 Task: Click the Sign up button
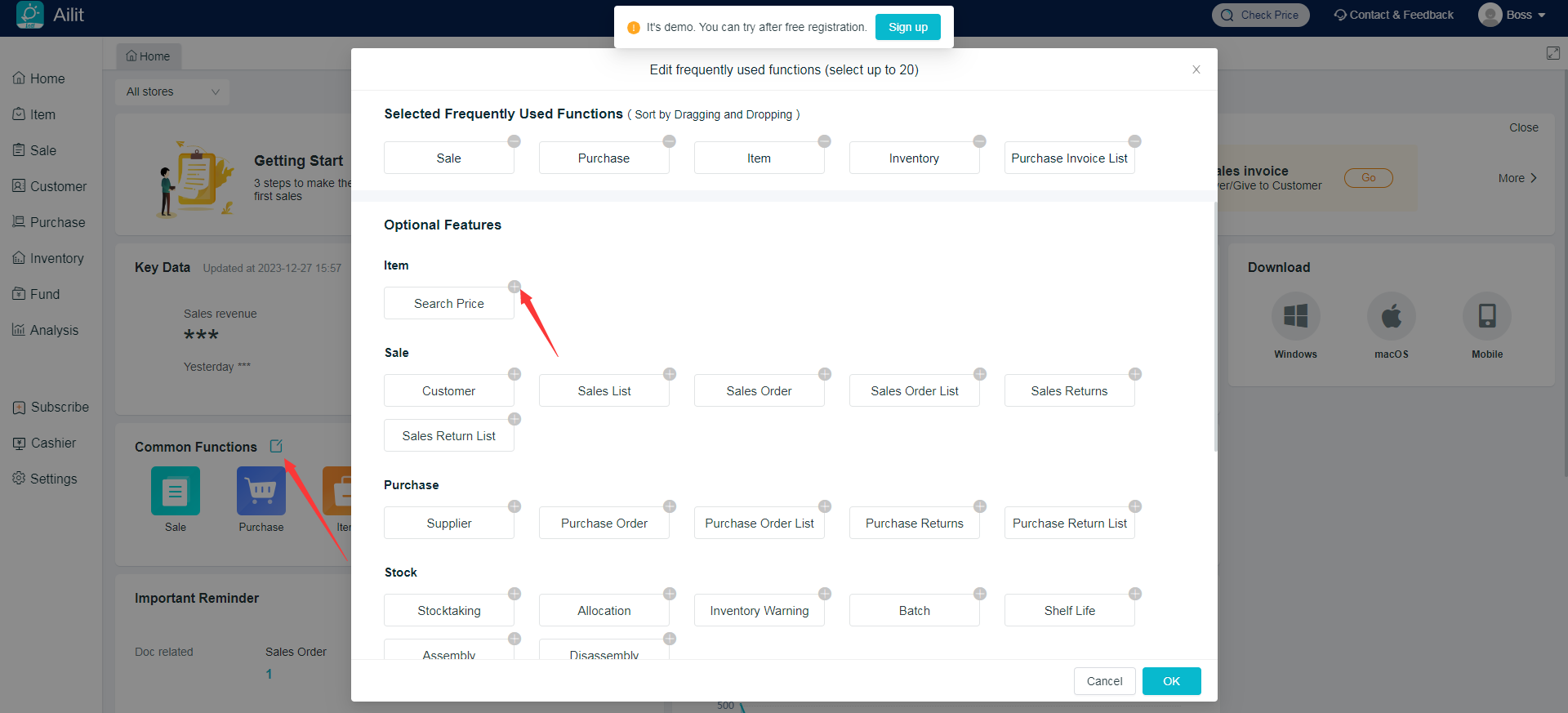click(907, 27)
